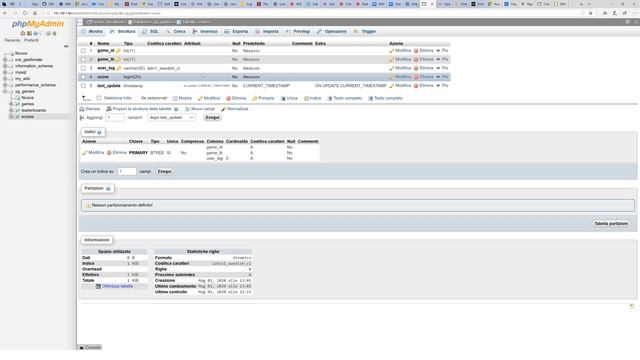640x360 pixels.
Task: Expand the cre_gestionale database node
Action: [x=5, y=60]
